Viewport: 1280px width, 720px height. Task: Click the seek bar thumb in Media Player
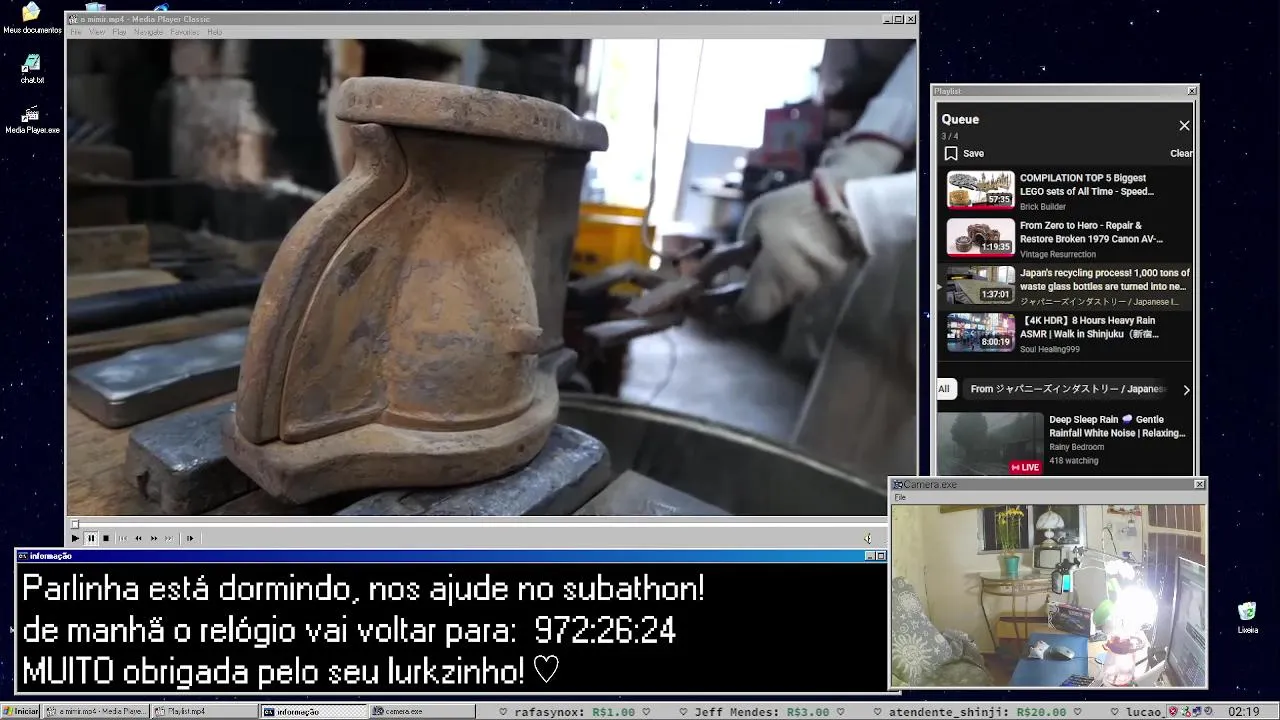click(75, 524)
